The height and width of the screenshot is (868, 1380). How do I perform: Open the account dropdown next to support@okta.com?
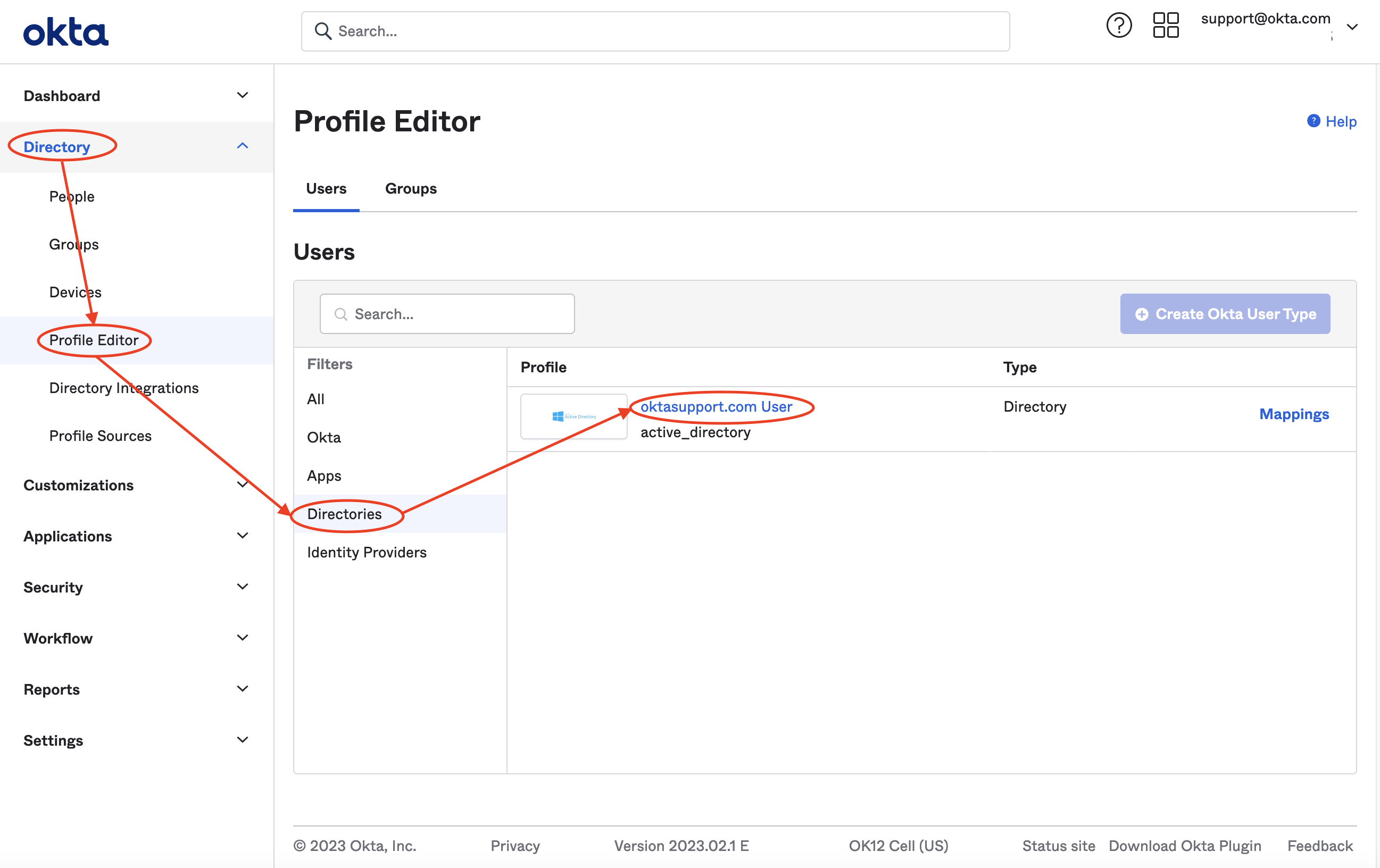tap(1352, 27)
